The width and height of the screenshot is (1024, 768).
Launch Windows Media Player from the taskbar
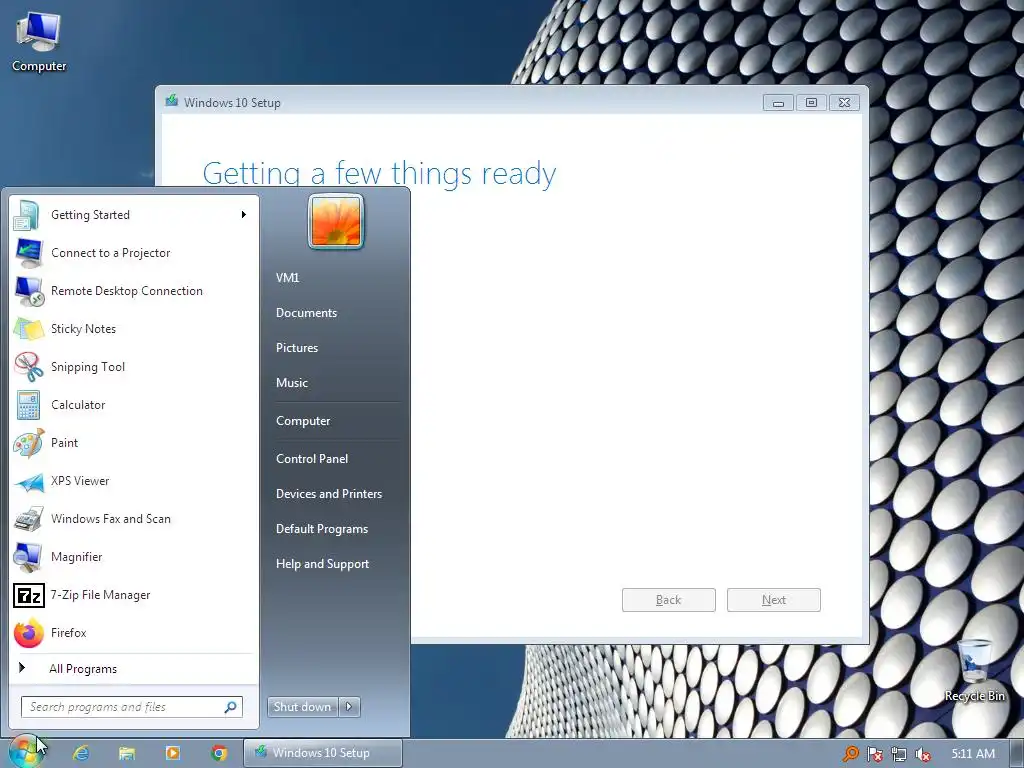click(173, 753)
